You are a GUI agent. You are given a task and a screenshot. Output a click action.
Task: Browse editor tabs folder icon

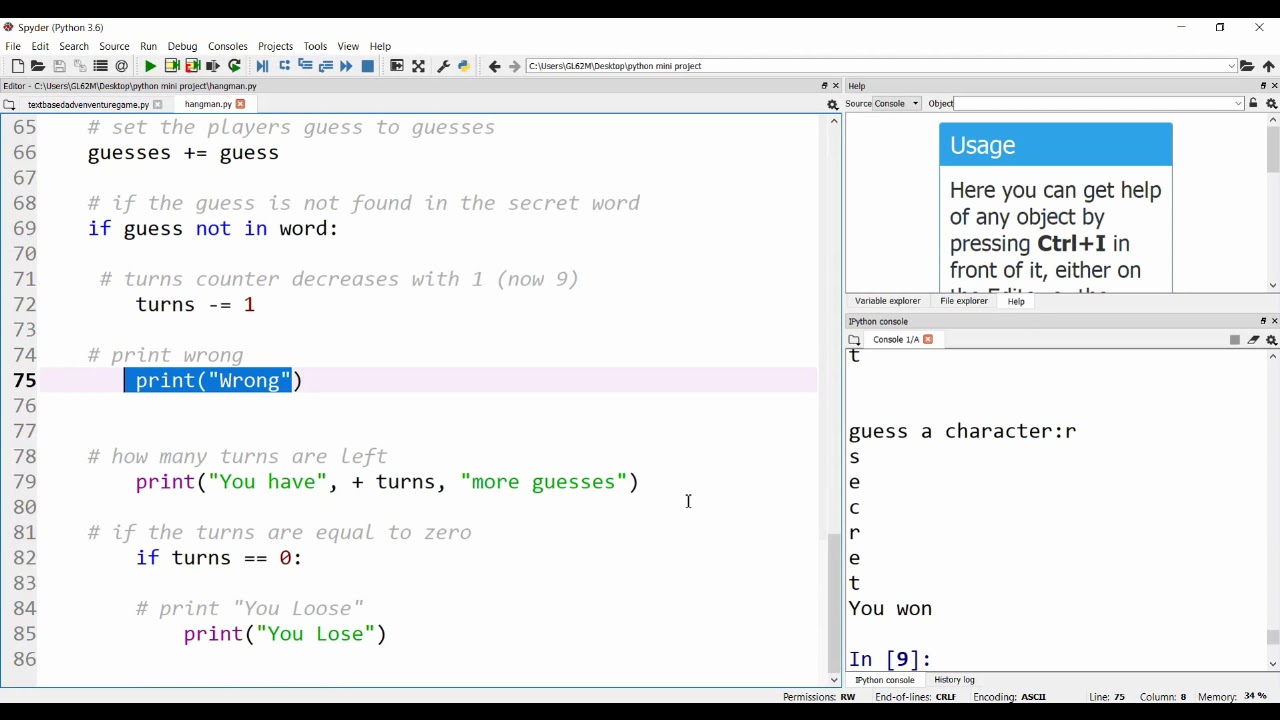tap(9, 104)
